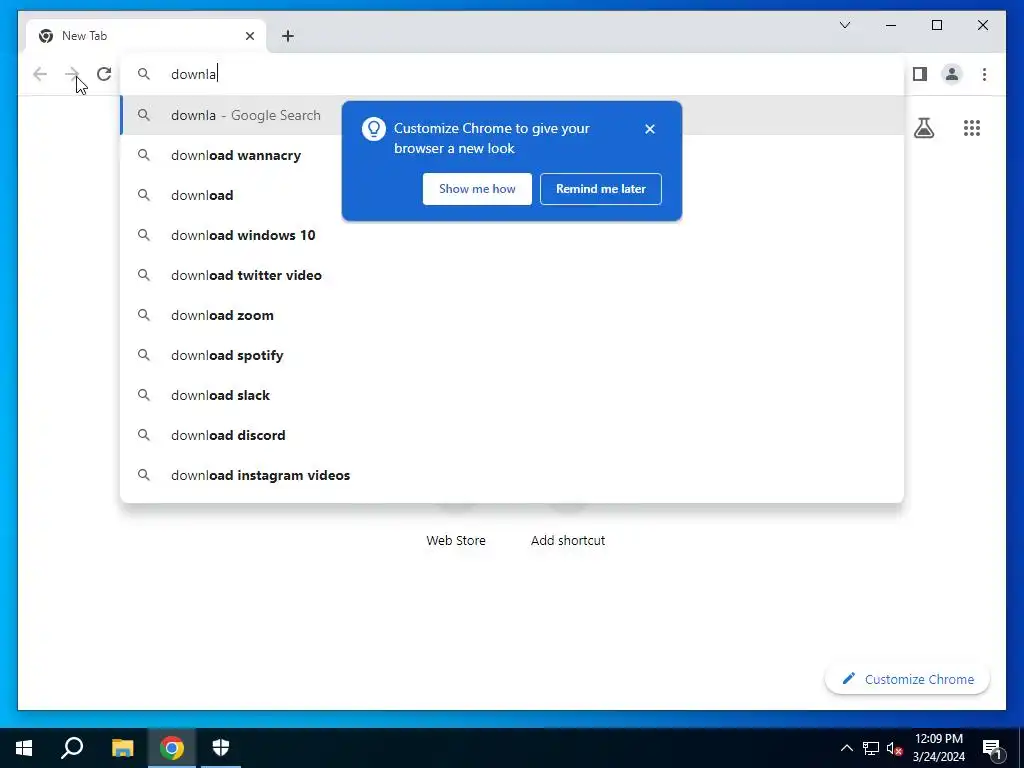Click the lightbulb icon in the tip
This screenshot has width=1024, height=768.
tap(374, 129)
